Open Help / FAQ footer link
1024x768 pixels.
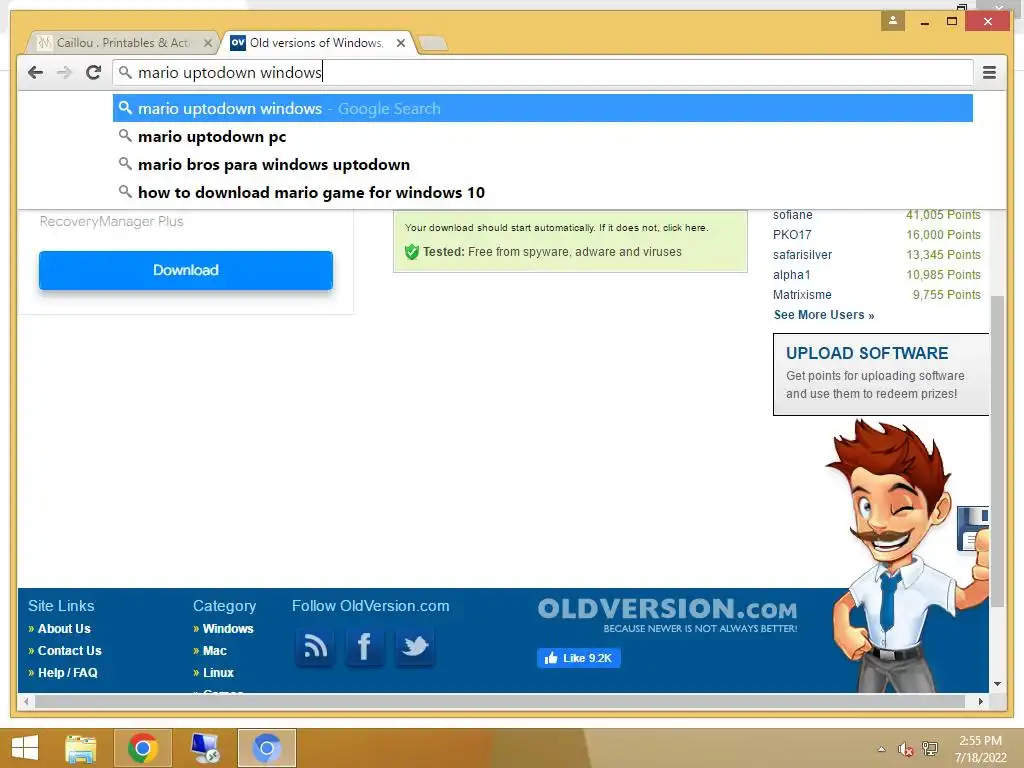(x=68, y=673)
